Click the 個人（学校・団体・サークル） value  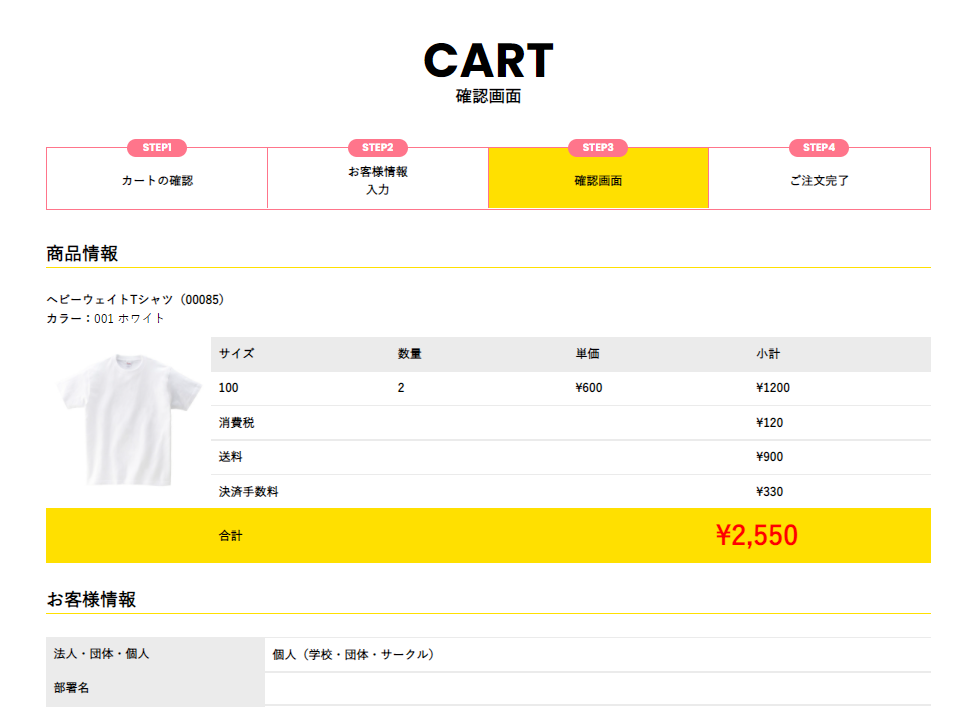tap(354, 655)
